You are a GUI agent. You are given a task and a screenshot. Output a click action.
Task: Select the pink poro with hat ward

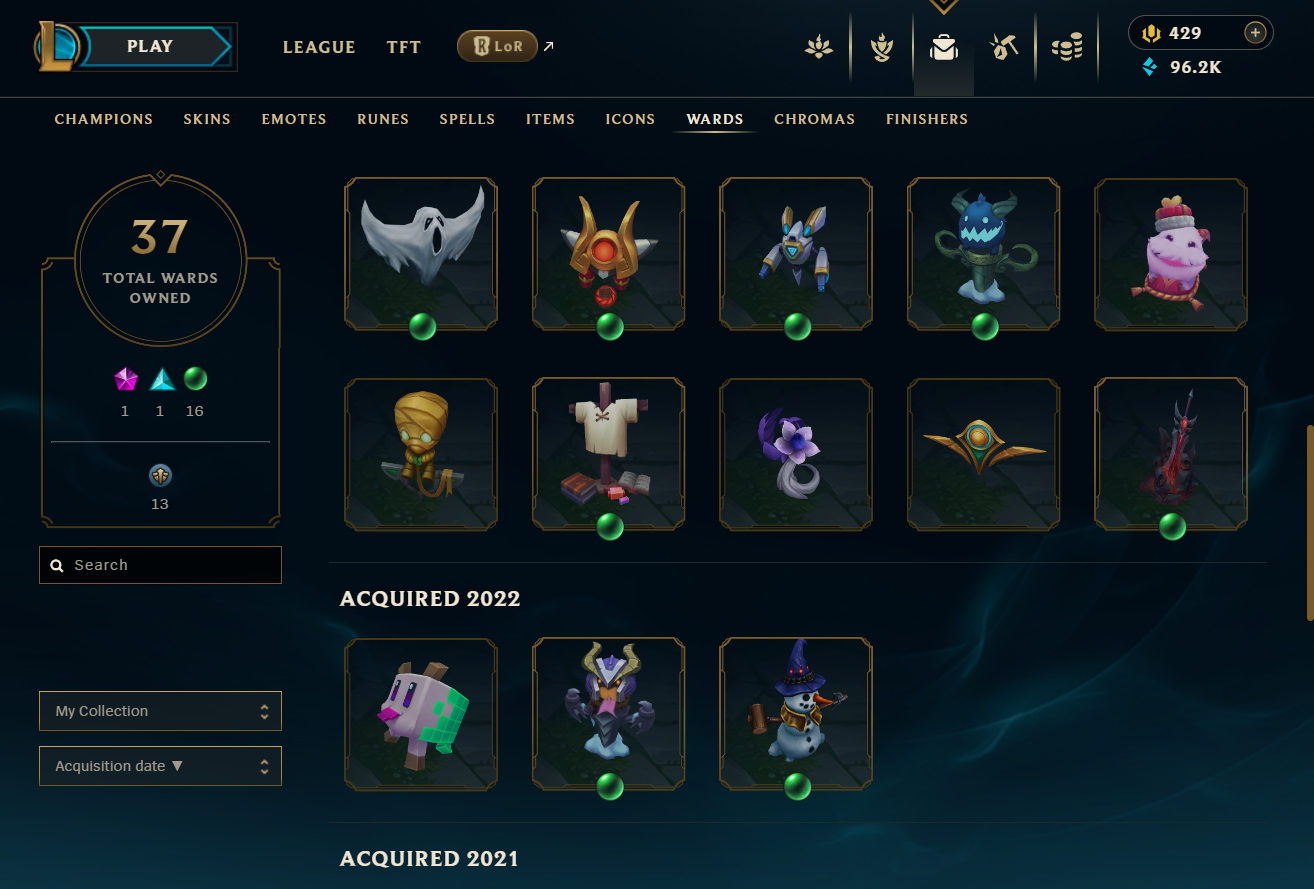coord(1171,254)
